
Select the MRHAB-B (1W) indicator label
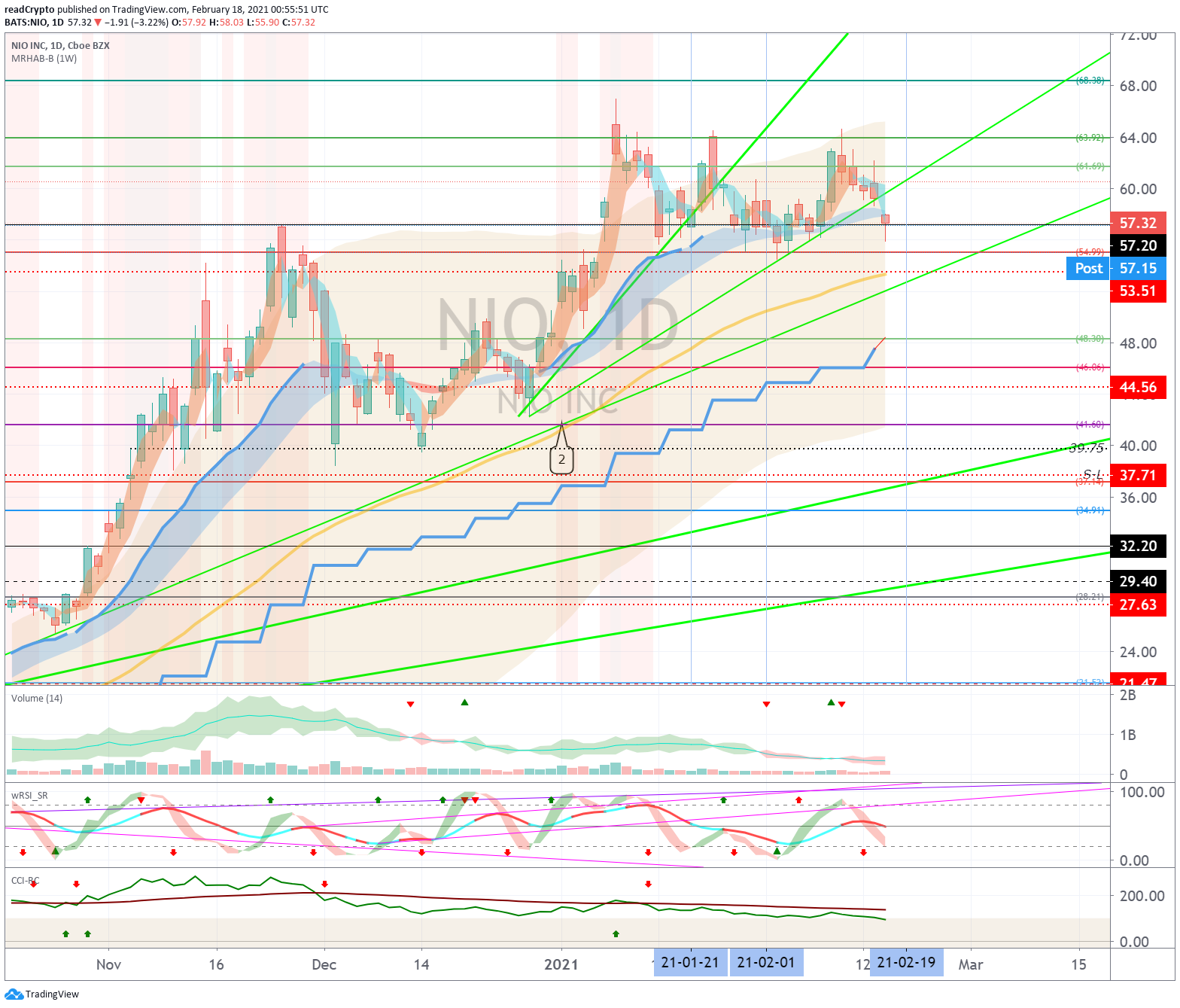tap(44, 59)
